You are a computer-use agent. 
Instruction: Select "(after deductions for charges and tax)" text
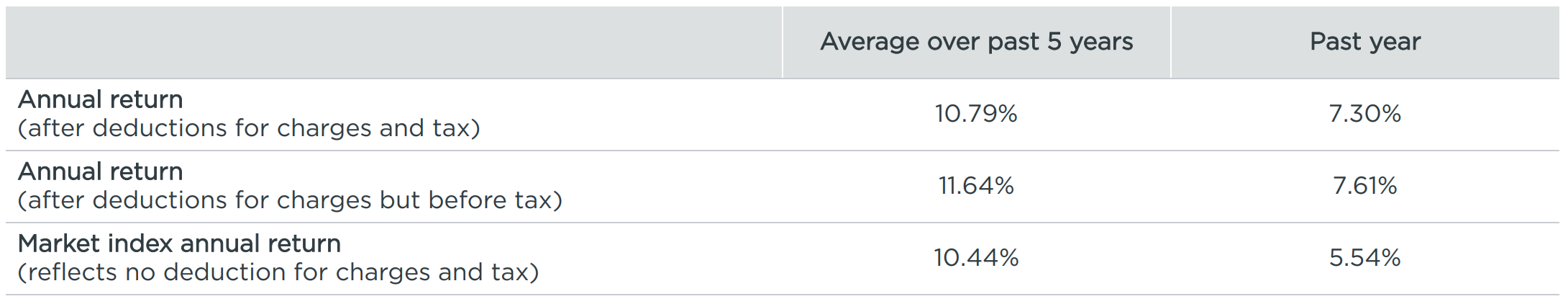pyautogui.click(x=249, y=128)
